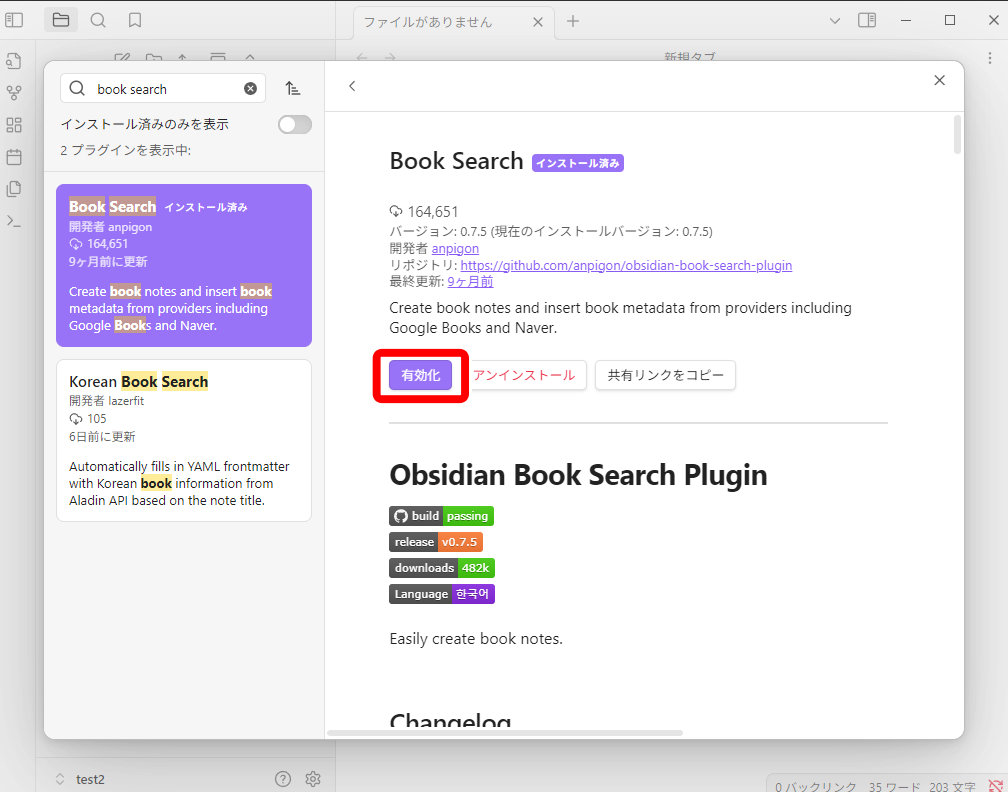Image resolution: width=1008 pixels, height=792 pixels.
Task: Click the 'Easily create book notes.' text
Action: pos(476,639)
